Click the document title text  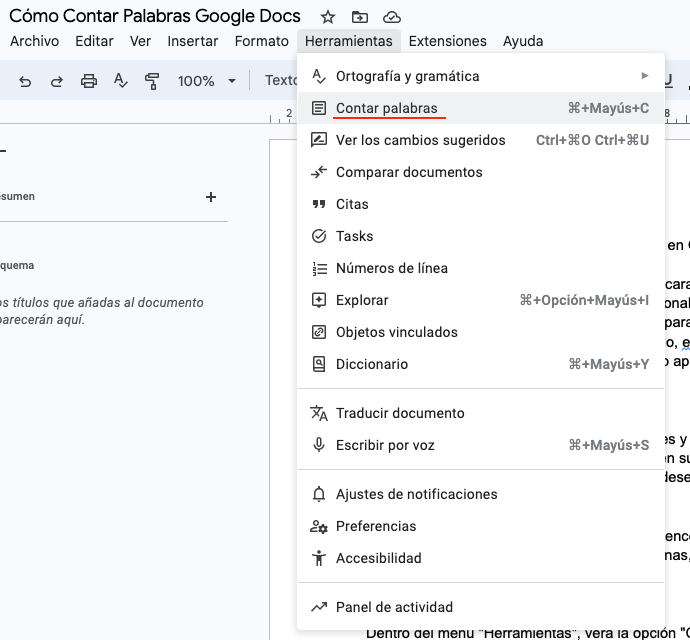click(x=154, y=16)
